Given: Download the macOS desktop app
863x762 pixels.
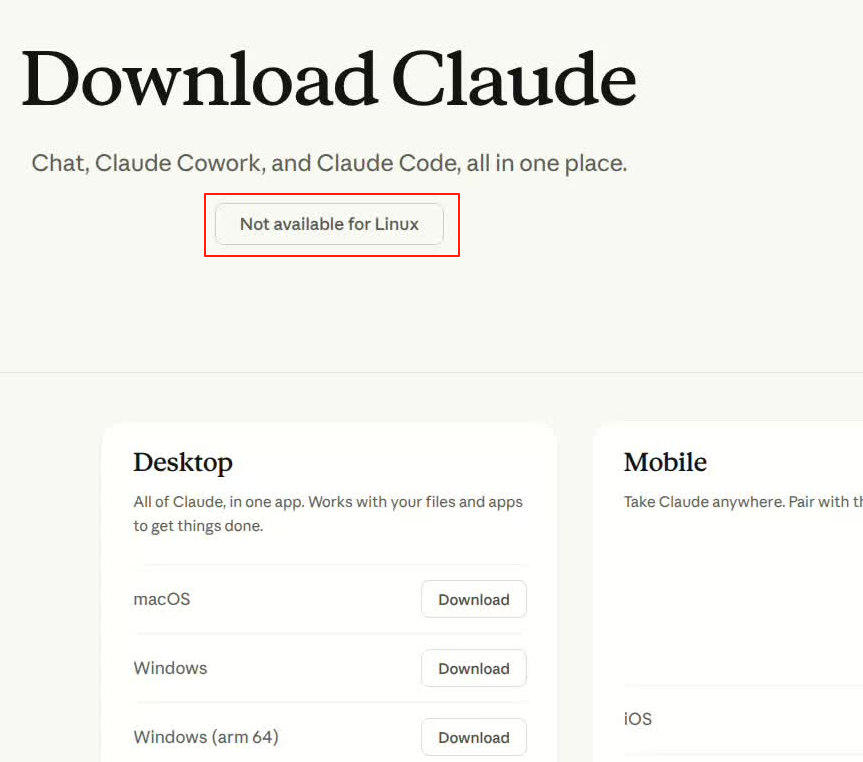Looking at the screenshot, I should [474, 599].
